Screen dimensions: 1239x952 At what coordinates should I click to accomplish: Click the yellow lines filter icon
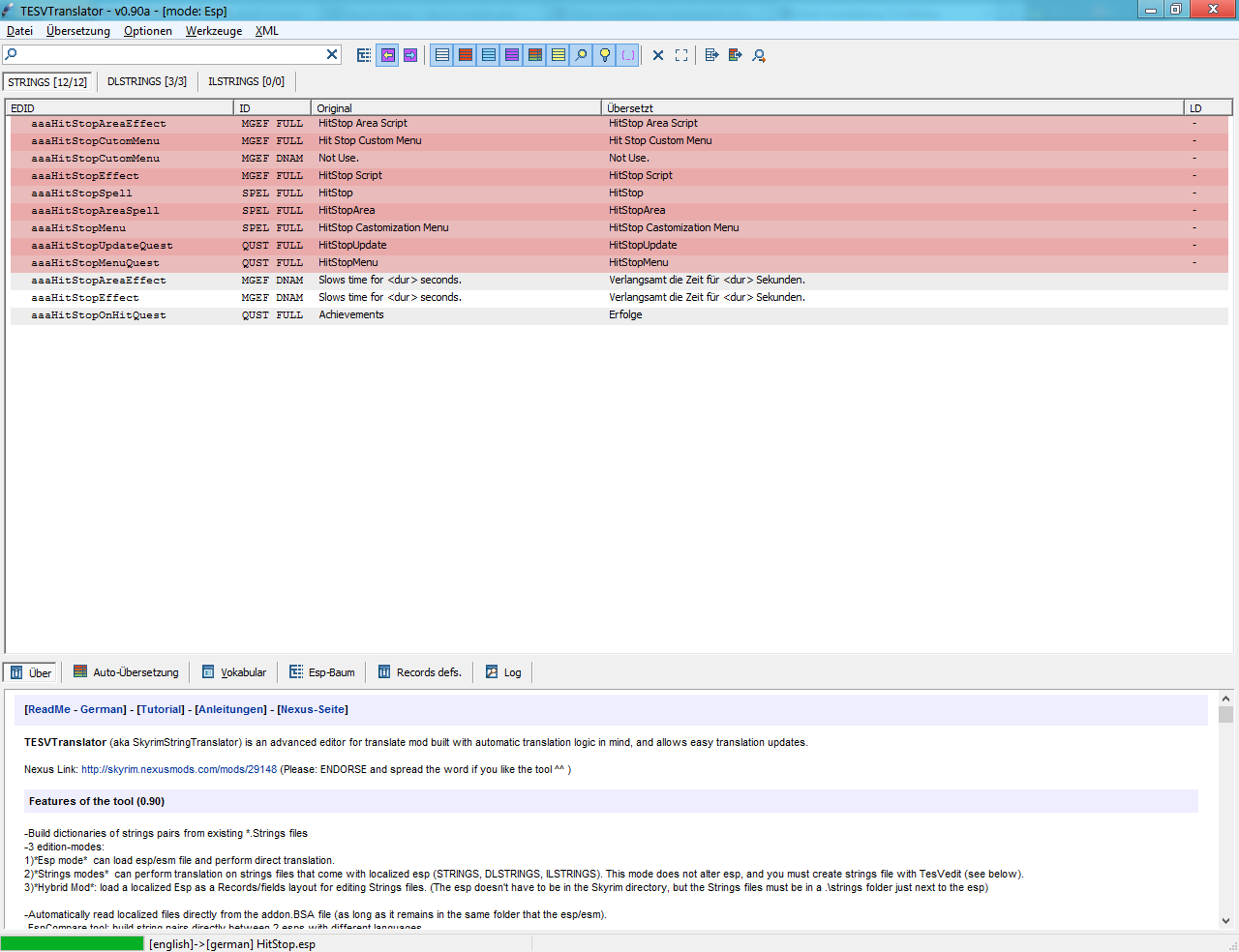pyautogui.click(x=559, y=55)
